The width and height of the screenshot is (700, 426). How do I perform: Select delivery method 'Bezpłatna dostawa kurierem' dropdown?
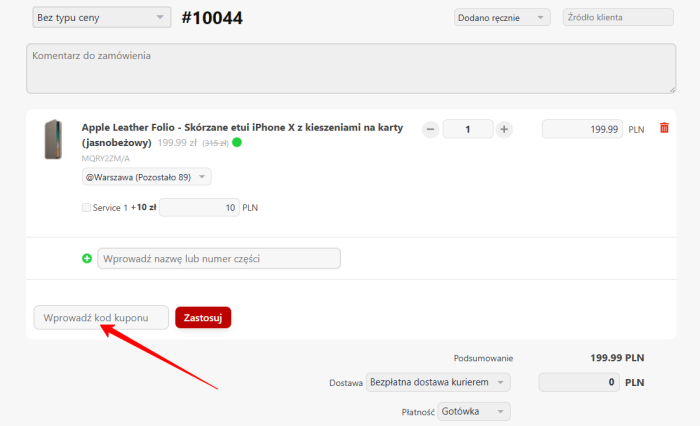pos(439,383)
